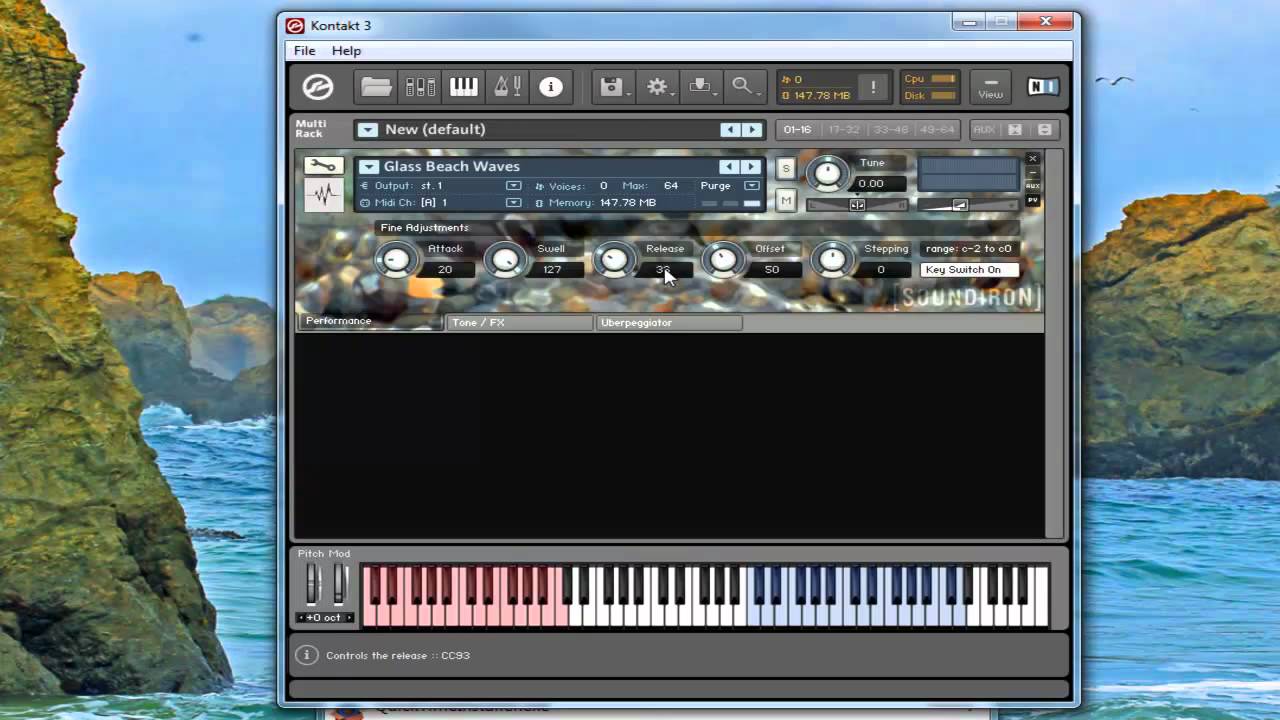Click the Offset knob
Viewport: 1280px width, 720px height.
point(723,260)
